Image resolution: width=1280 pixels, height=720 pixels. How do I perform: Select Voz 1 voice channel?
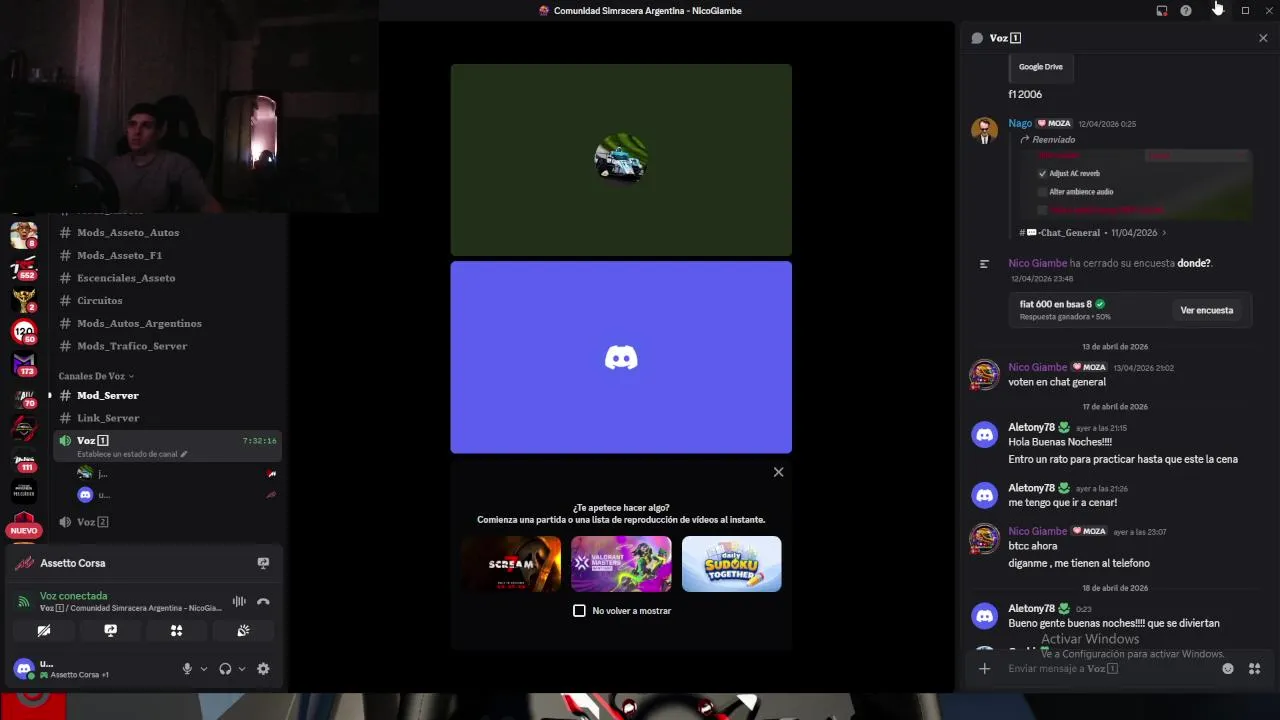(x=168, y=446)
